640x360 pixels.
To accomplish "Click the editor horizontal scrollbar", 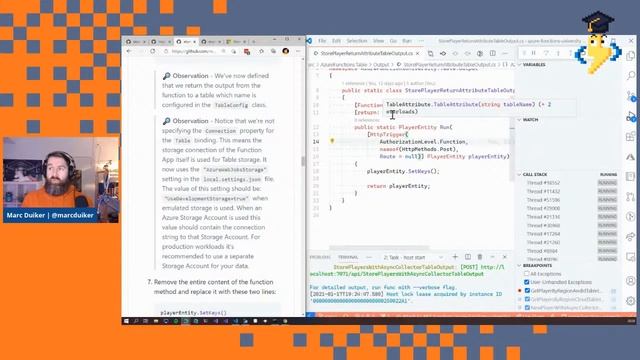I will [379, 247].
